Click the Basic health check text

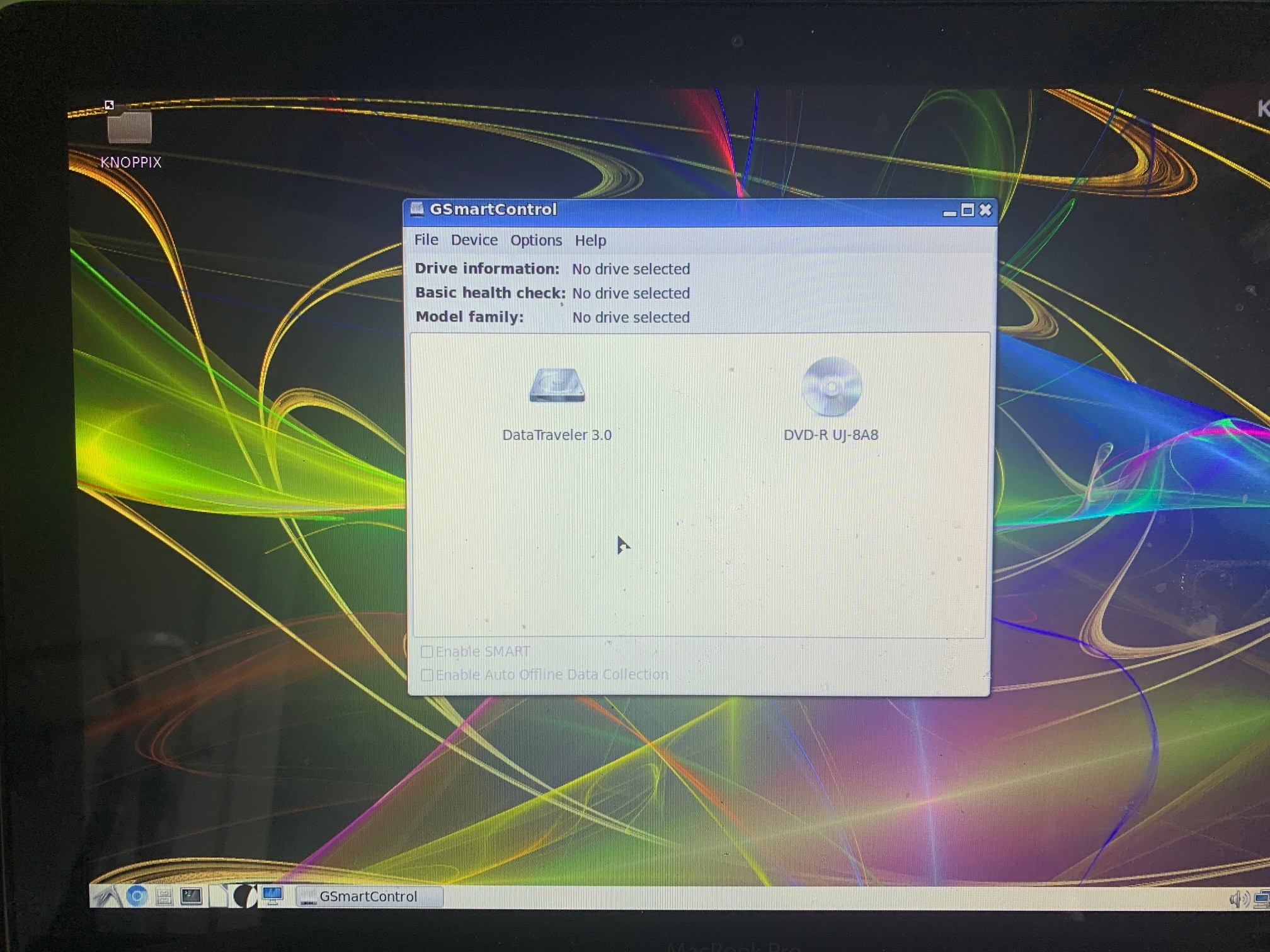click(x=490, y=293)
